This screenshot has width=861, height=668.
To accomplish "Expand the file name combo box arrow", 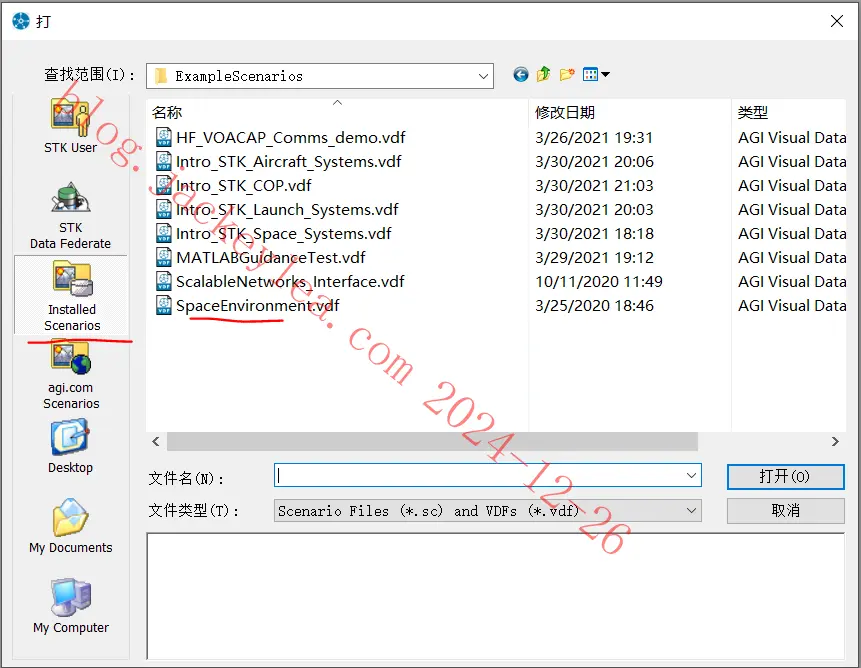I will tap(691, 475).
